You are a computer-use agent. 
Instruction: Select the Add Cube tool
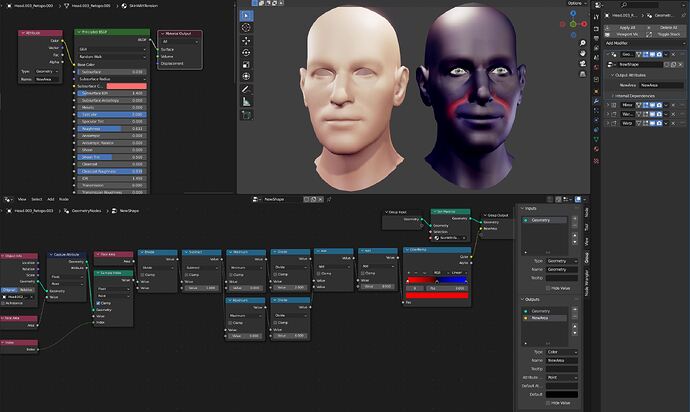(246, 115)
